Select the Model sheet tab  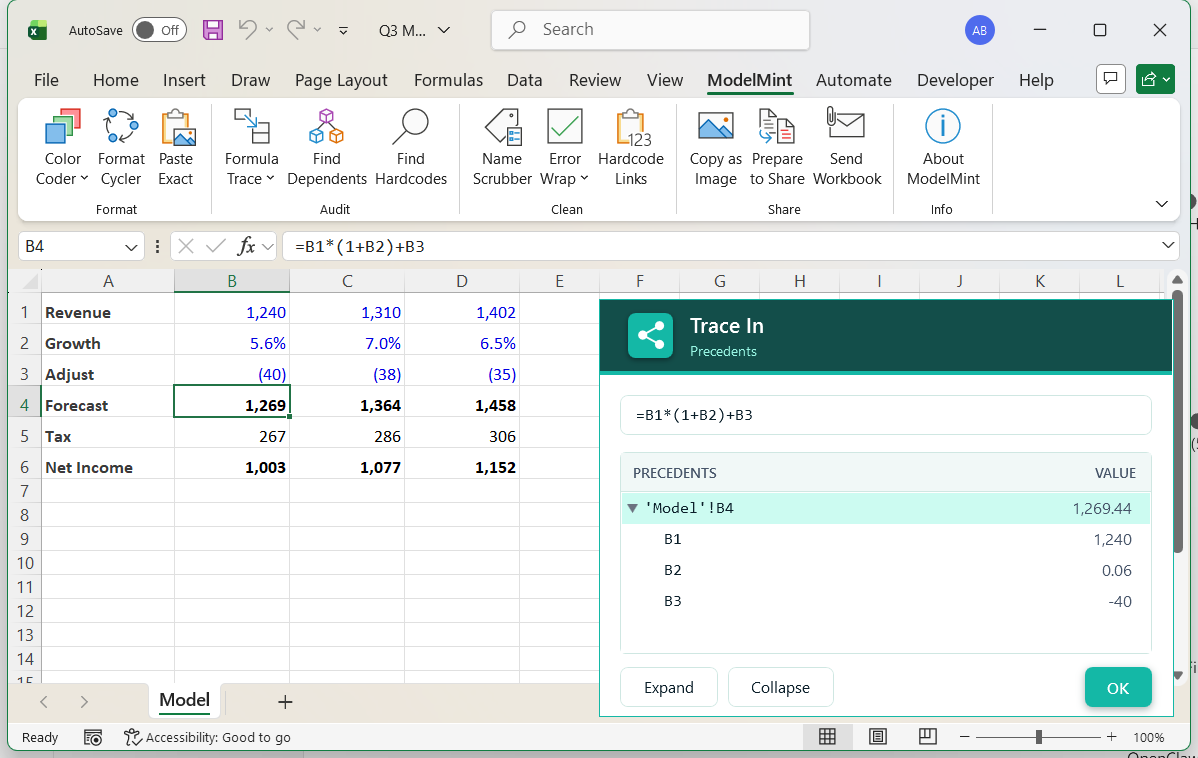[x=184, y=700]
